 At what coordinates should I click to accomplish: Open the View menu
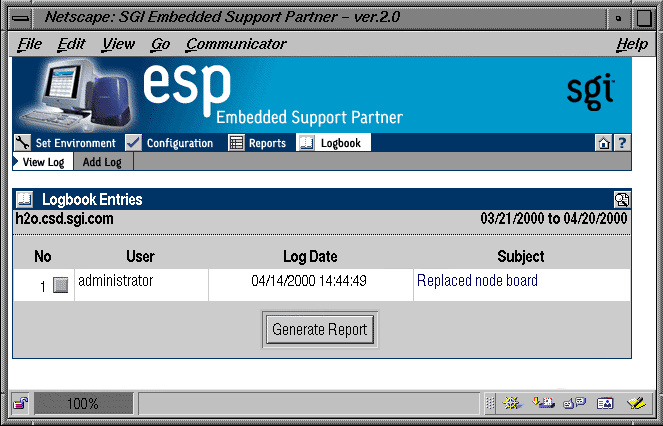(119, 44)
